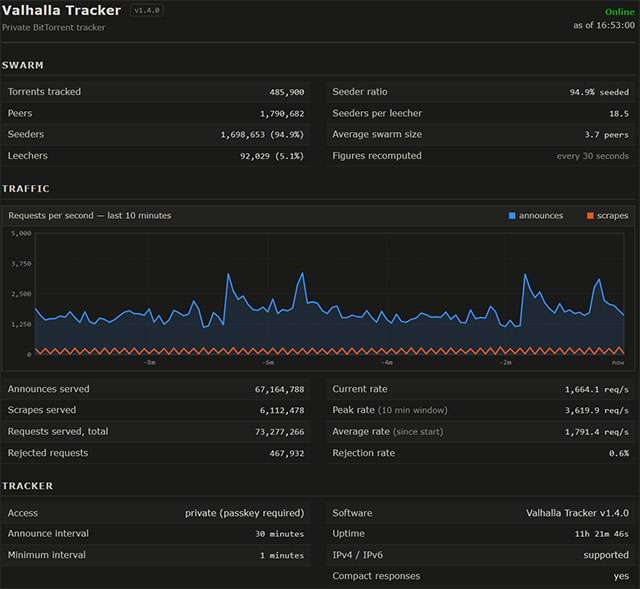Click the SWARM section heading
This screenshot has height=589, width=640.
click(22, 65)
